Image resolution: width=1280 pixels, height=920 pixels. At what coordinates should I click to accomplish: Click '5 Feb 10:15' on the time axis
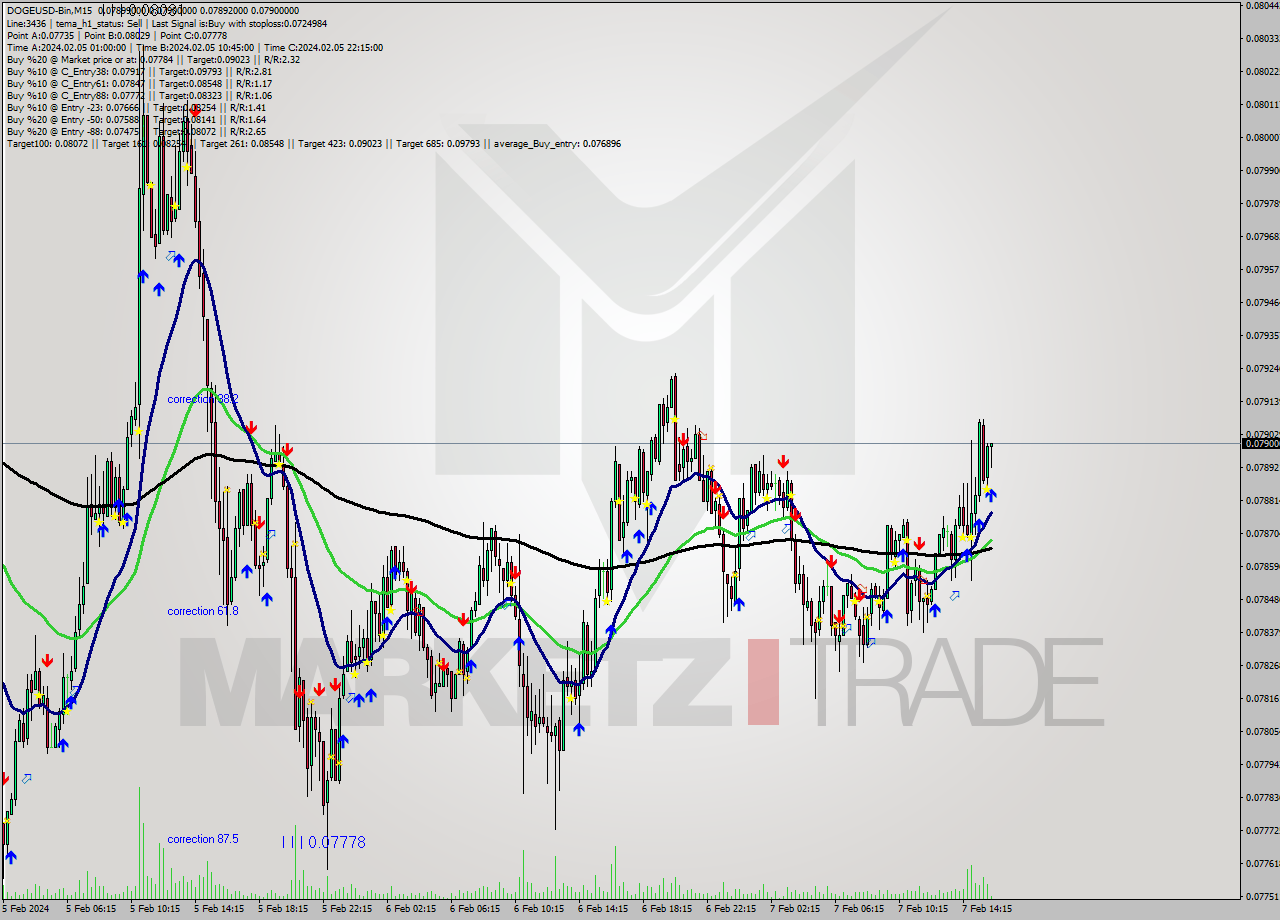pos(155,909)
